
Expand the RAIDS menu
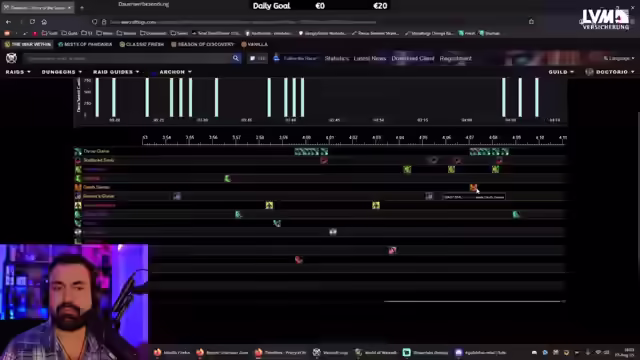(x=18, y=72)
